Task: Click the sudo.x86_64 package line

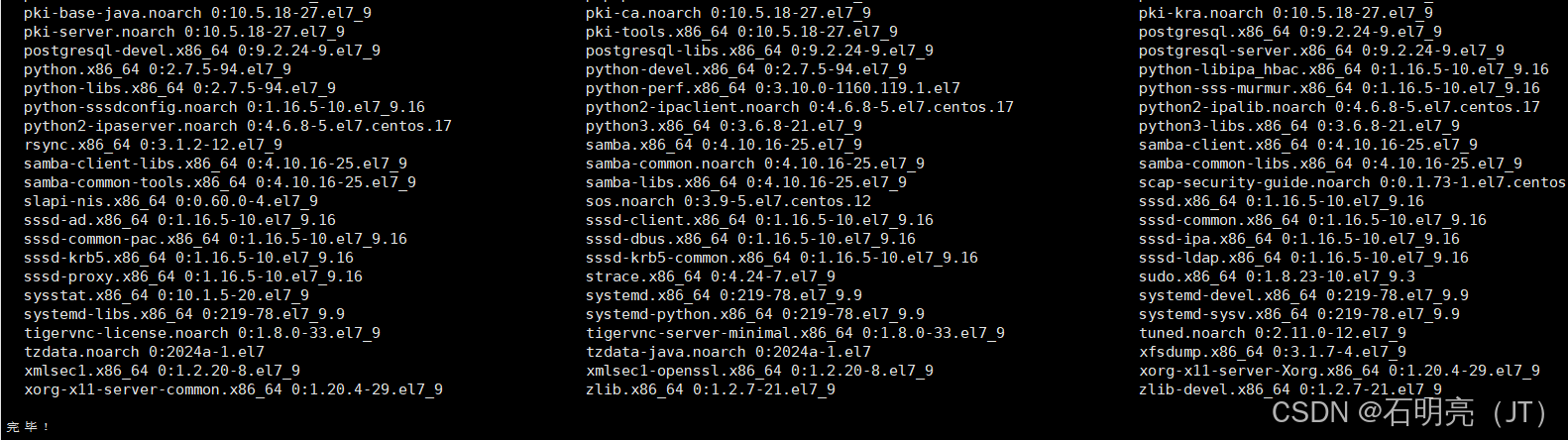Action: [x=1277, y=276]
